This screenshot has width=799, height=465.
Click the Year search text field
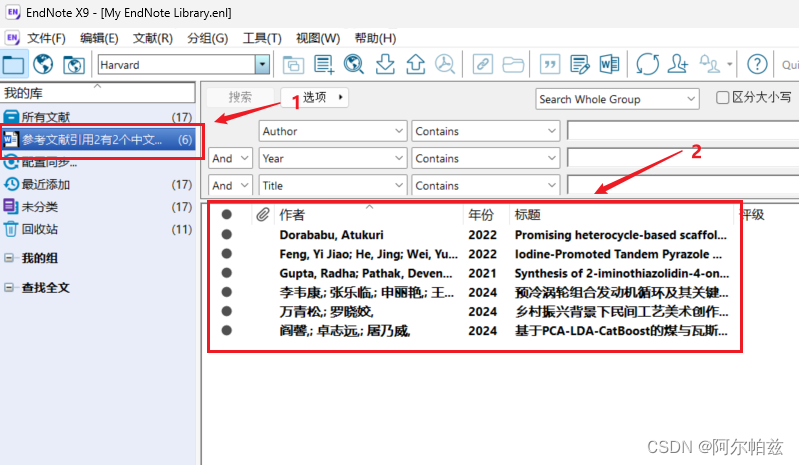pyautogui.click(x=683, y=158)
